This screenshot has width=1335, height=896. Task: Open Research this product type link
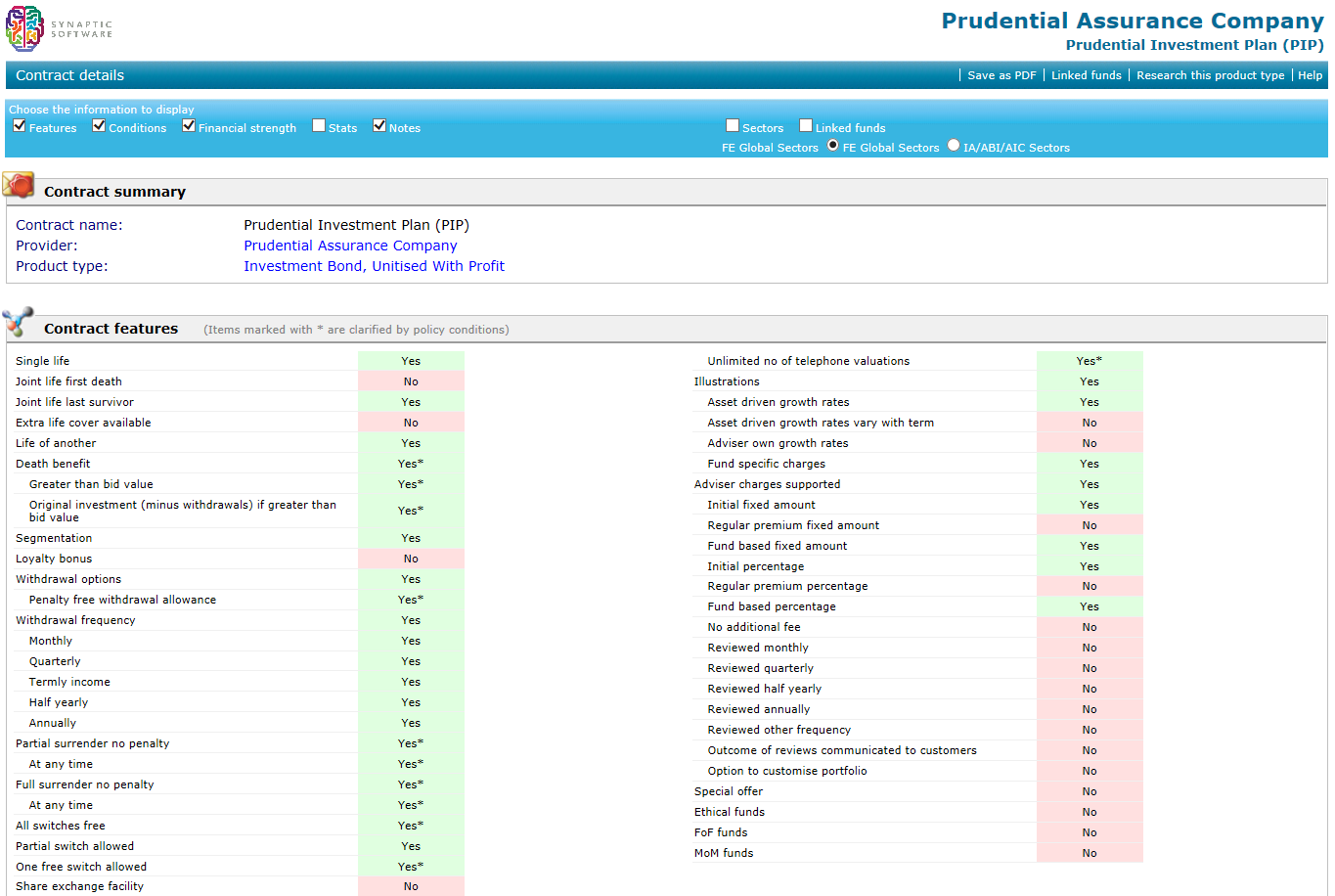[x=1210, y=75]
